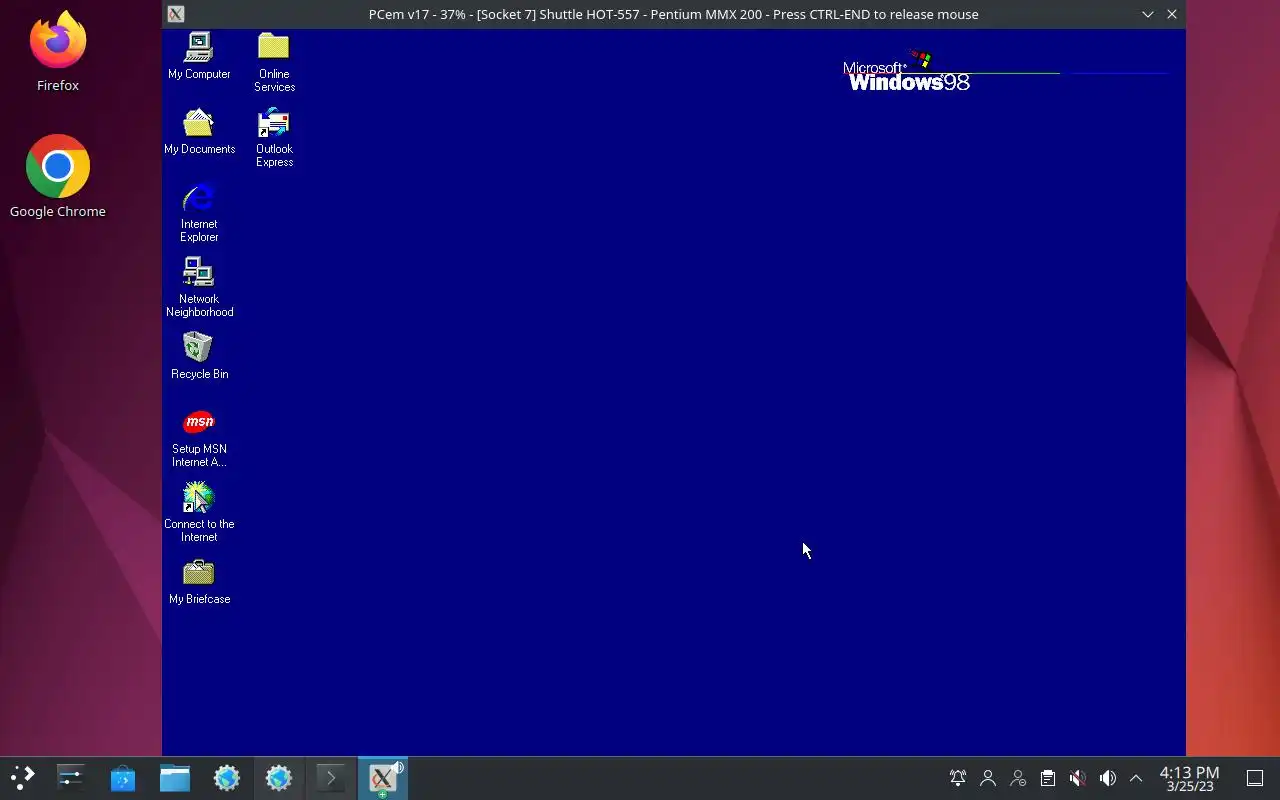The width and height of the screenshot is (1280, 800).
Task: Select the Online Services folder icon
Action: (274, 62)
